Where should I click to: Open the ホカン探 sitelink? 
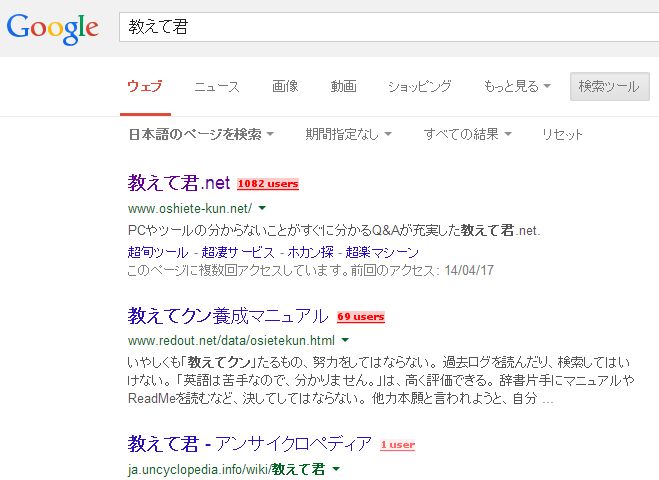[311, 252]
